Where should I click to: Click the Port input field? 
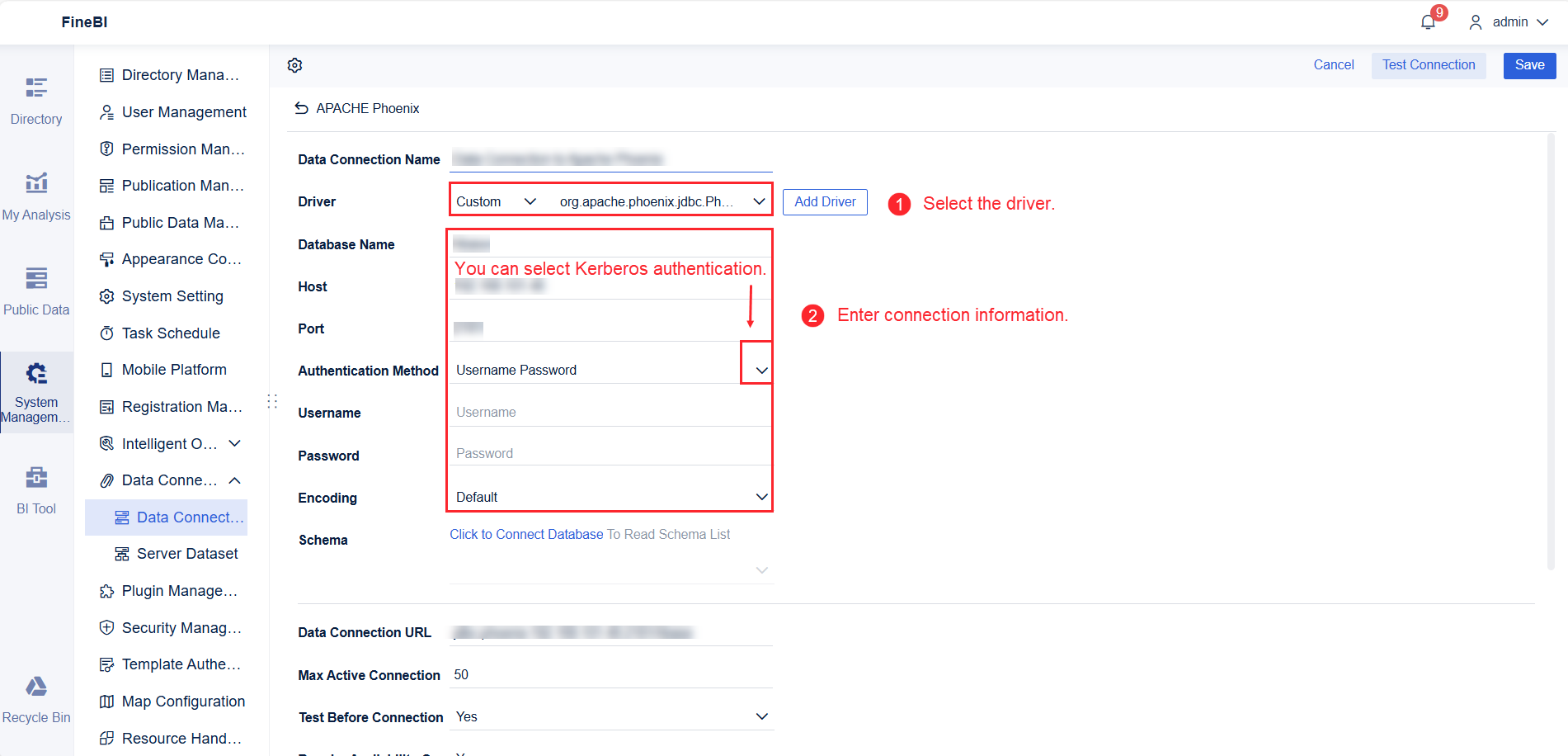pos(611,328)
